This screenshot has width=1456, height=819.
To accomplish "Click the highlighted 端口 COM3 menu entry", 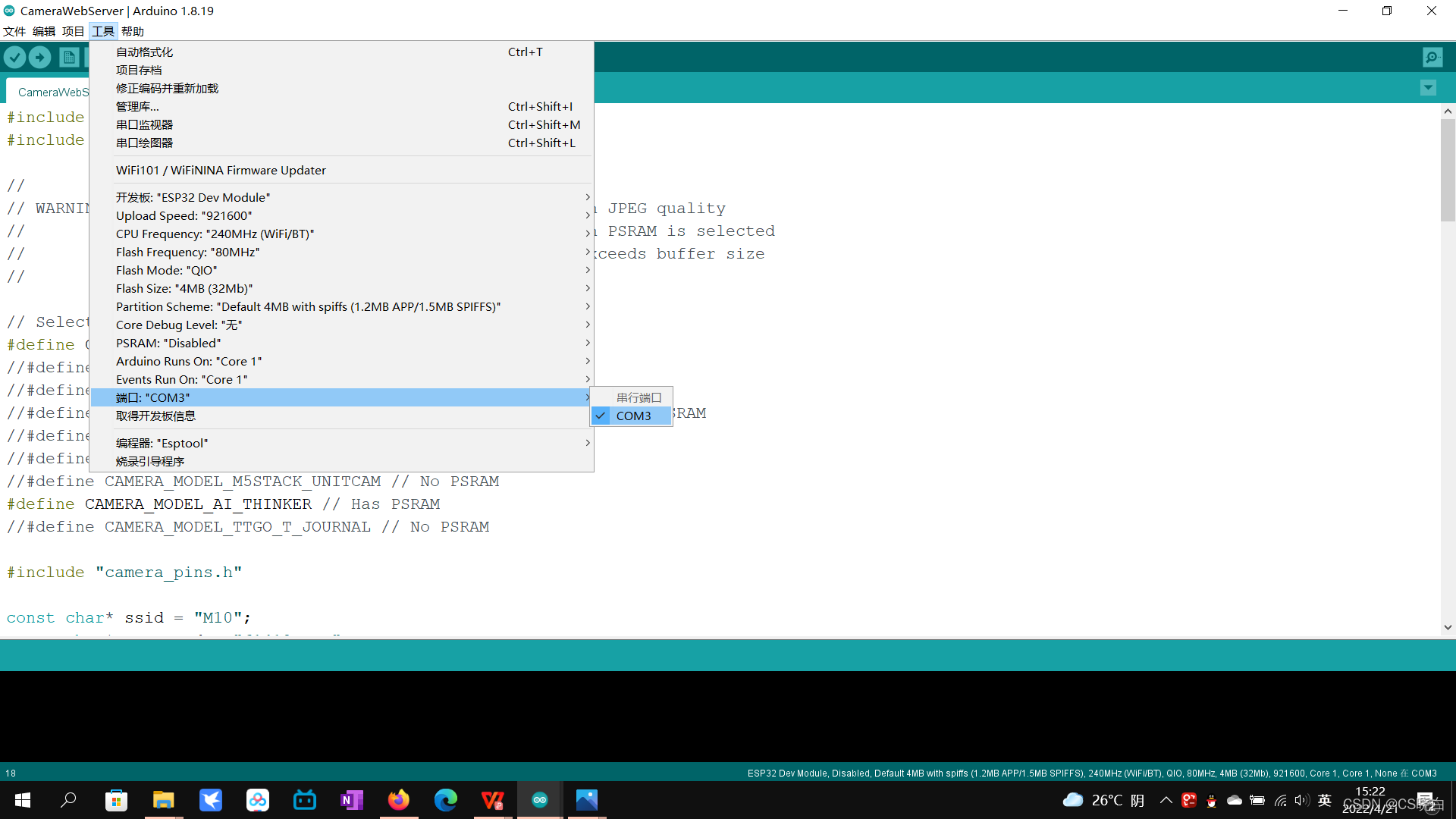I will pos(341,397).
